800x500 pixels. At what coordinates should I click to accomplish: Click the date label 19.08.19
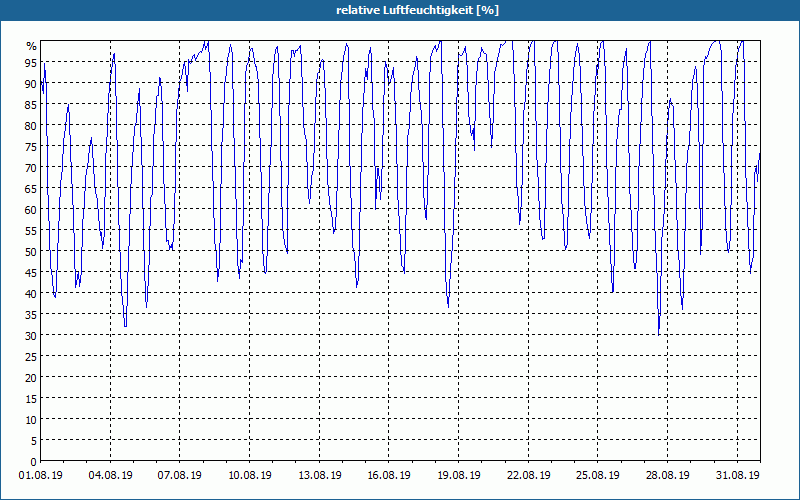[459, 476]
